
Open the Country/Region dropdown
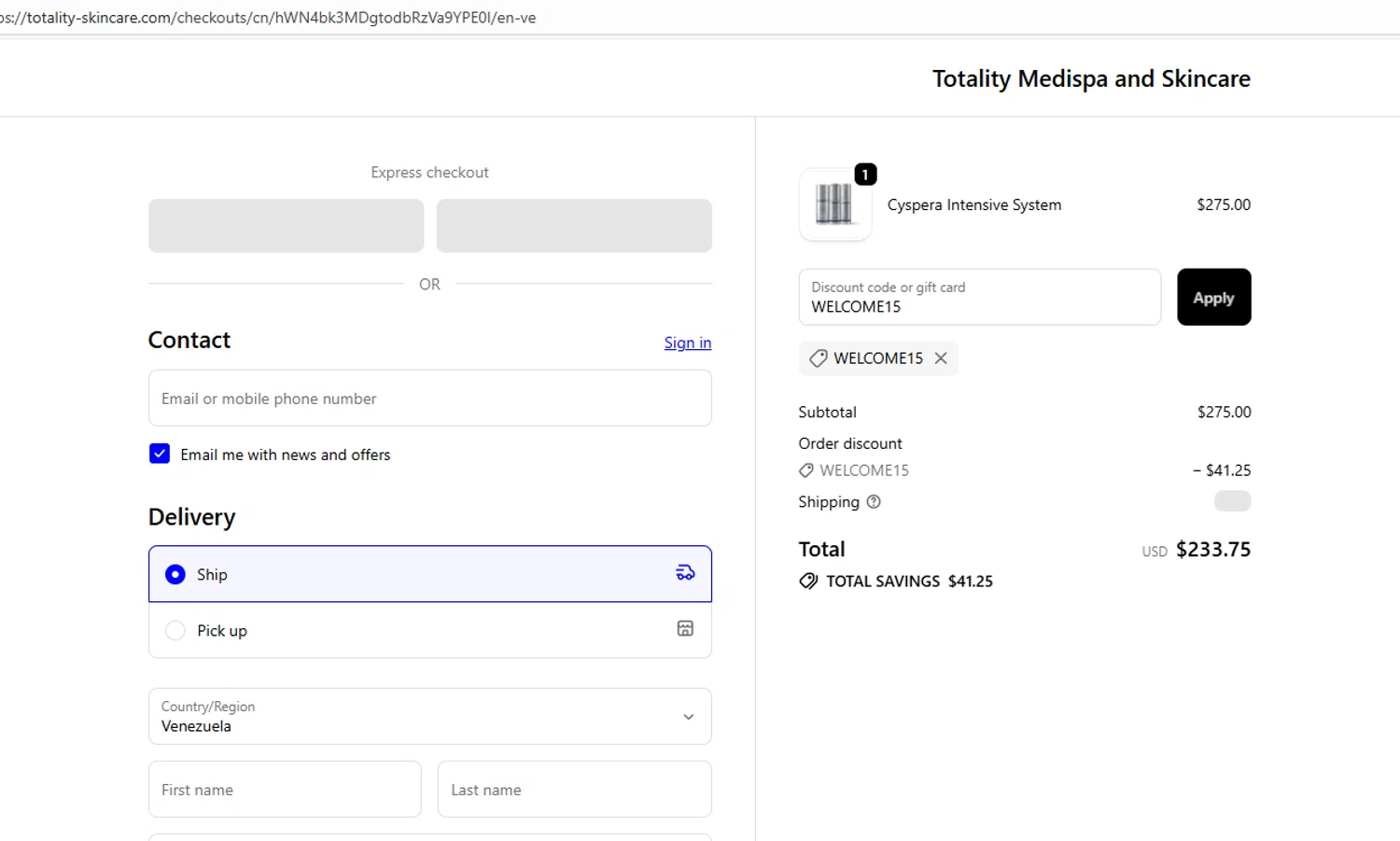point(430,716)
